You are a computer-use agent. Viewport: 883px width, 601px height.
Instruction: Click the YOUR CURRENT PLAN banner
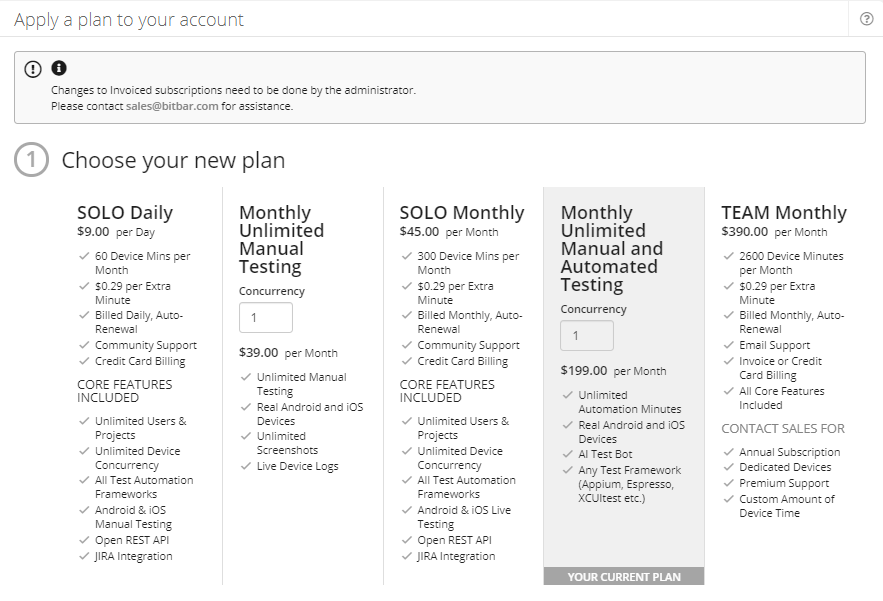point(623,576)
